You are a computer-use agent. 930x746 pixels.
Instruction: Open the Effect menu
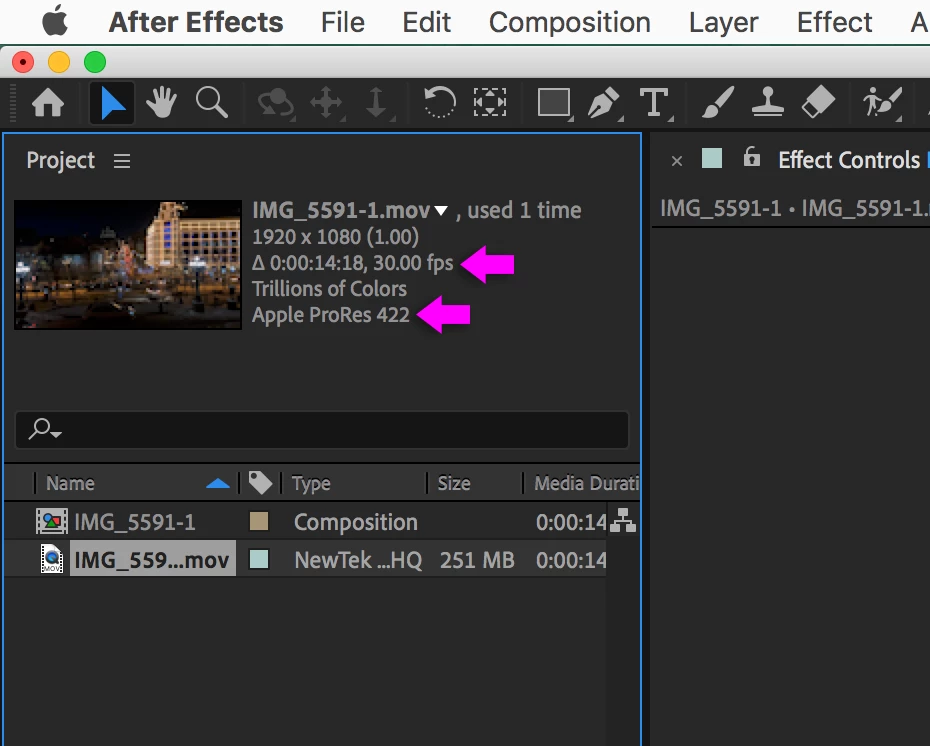click(834, 23)
